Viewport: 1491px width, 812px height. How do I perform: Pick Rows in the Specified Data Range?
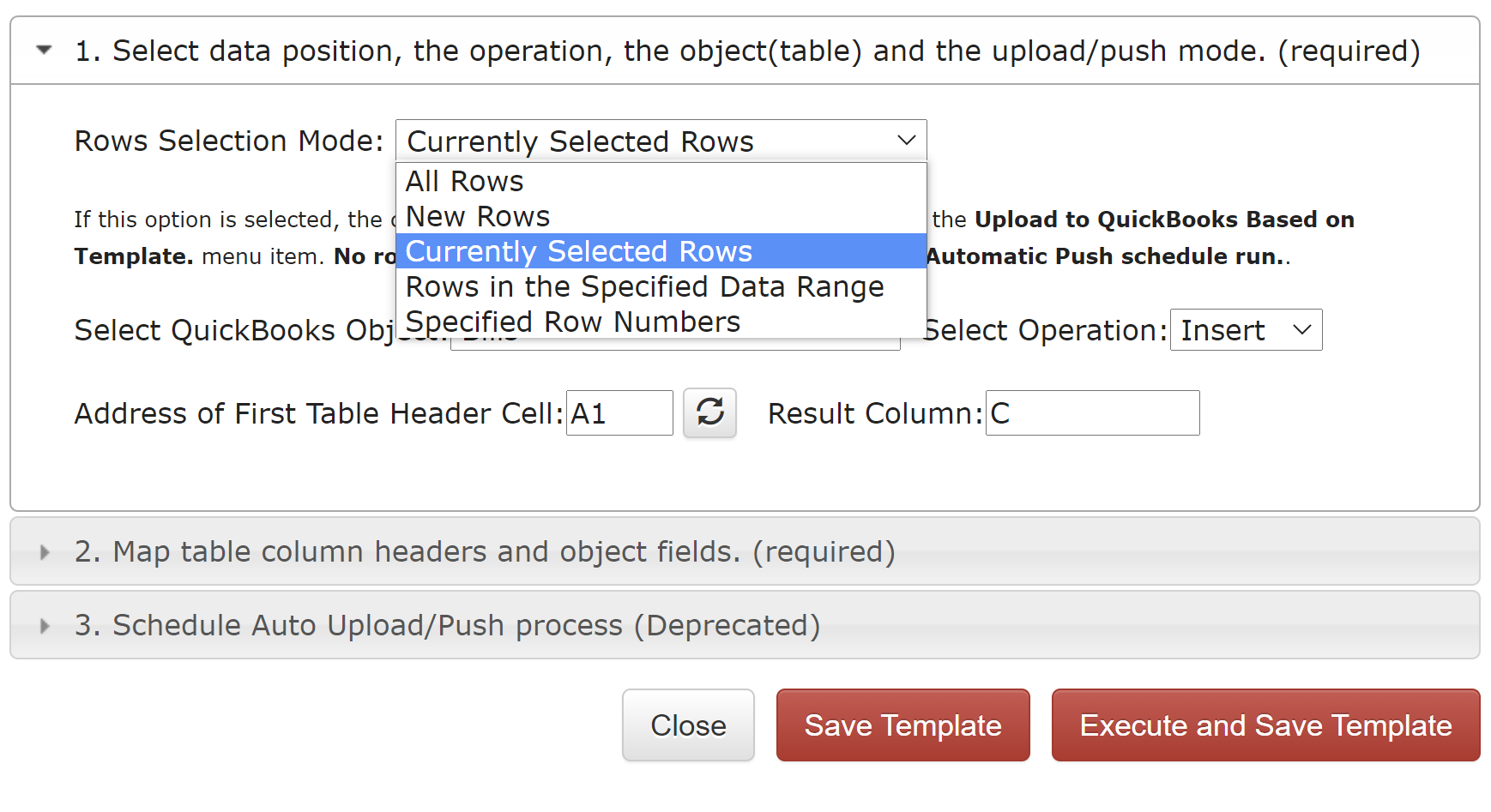click(661, 286)
